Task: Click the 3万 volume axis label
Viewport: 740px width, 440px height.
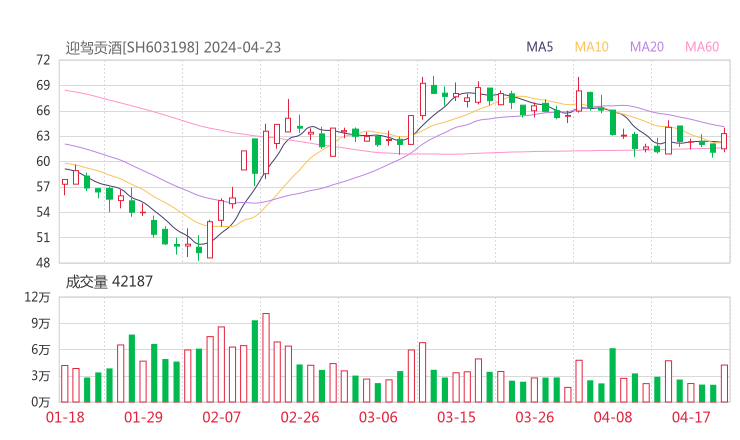Action: tap(41, 376)
